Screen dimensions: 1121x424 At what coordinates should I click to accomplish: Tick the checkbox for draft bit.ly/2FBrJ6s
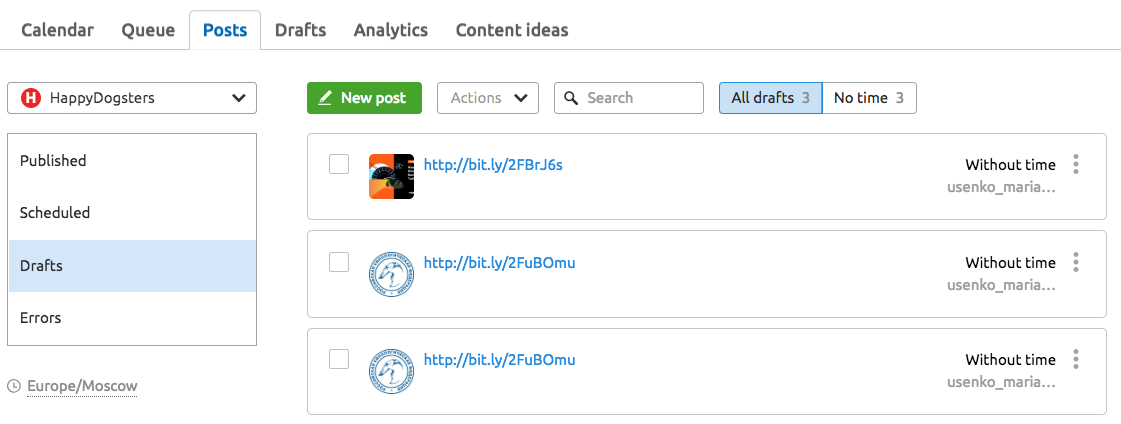click(339, 164)
